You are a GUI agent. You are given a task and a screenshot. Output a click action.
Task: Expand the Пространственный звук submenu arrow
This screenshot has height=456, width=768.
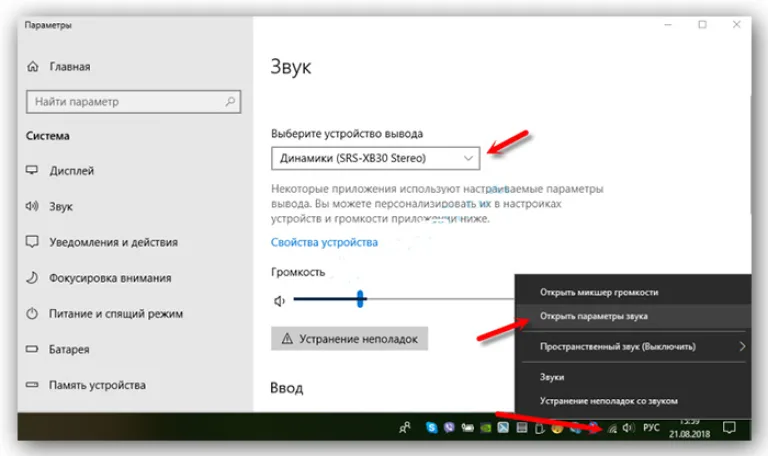[x=742, y=346]
